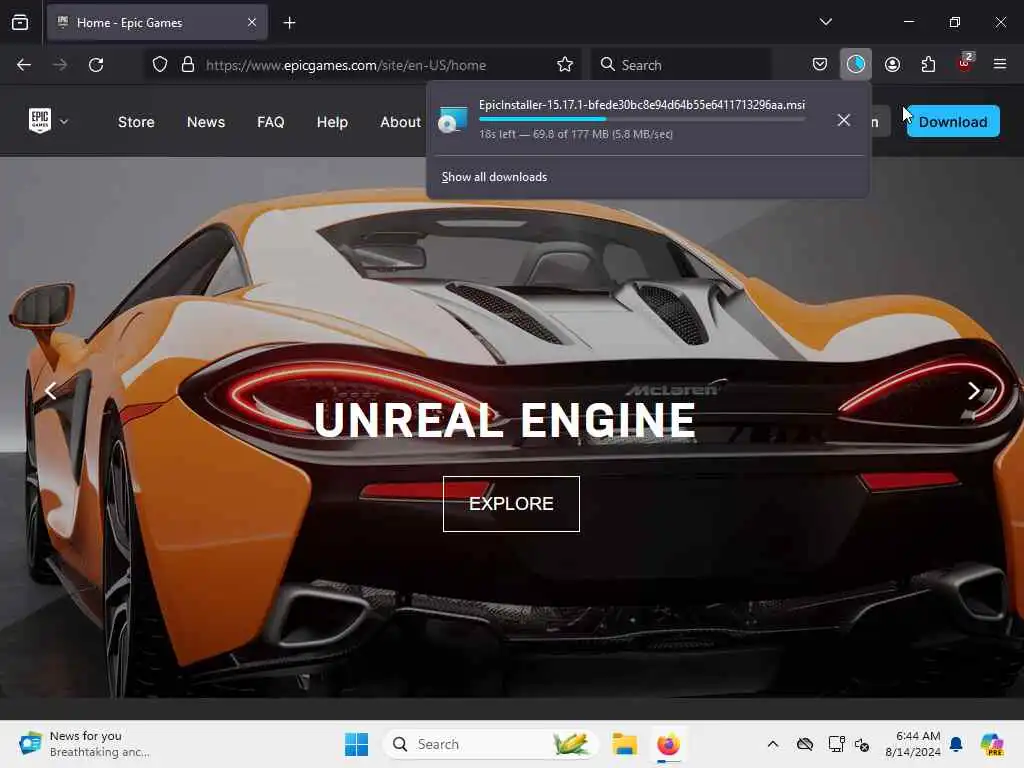Reload the current page
This screenshot has width=1024, height=768.
[96, 65]
